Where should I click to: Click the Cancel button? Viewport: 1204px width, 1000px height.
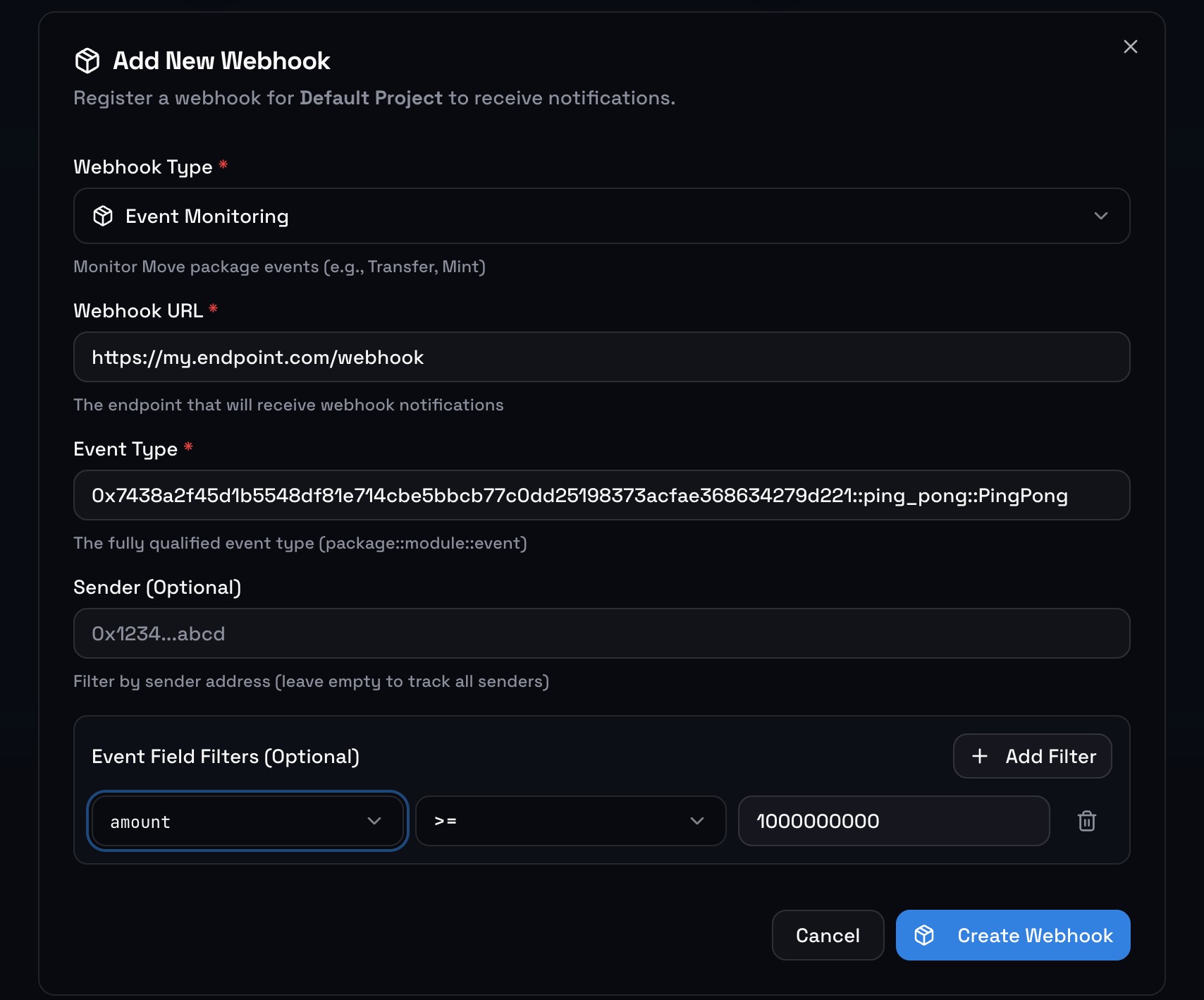click(828, 934)
